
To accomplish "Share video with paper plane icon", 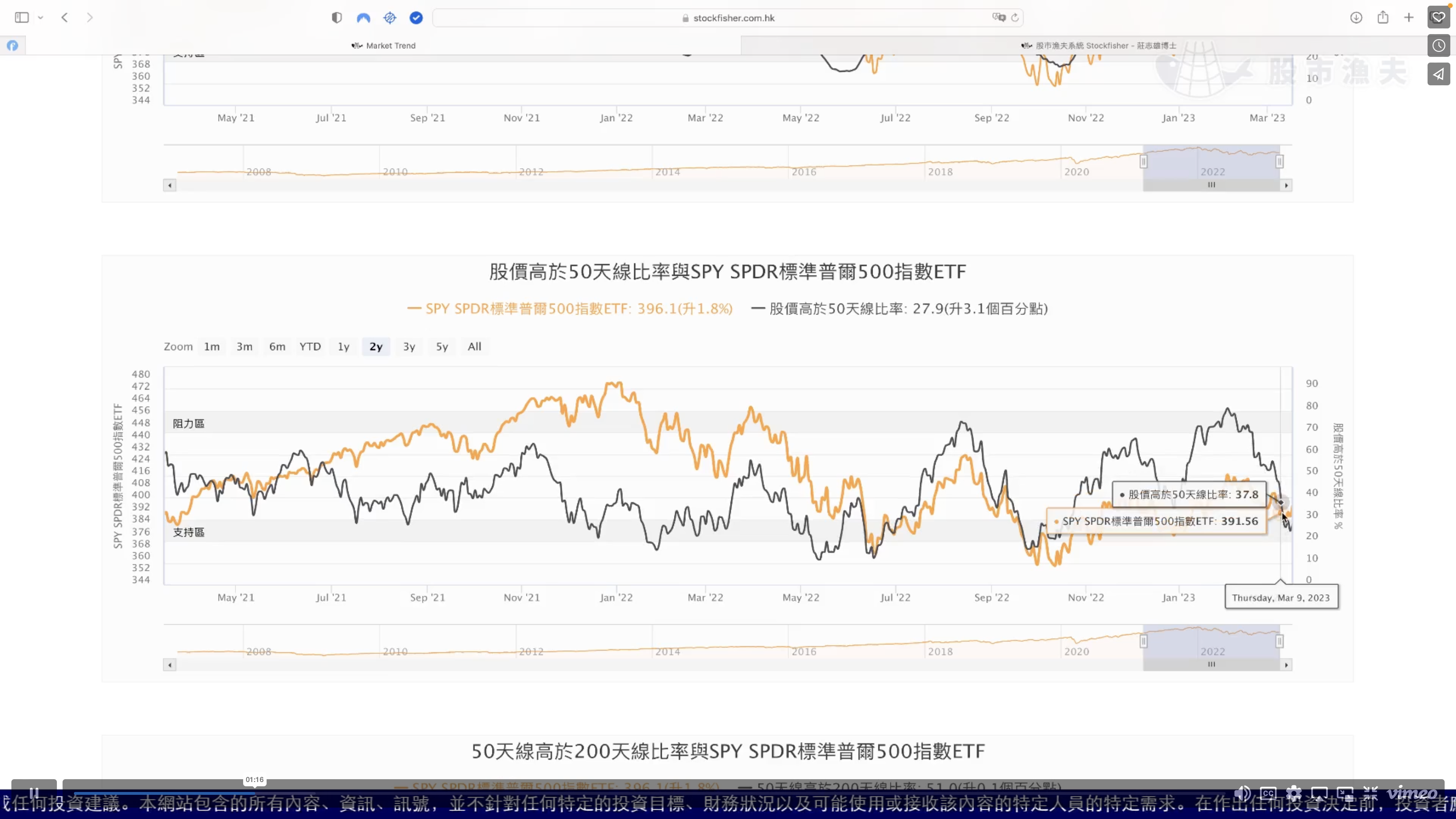I will click(x=1439, y=74).
